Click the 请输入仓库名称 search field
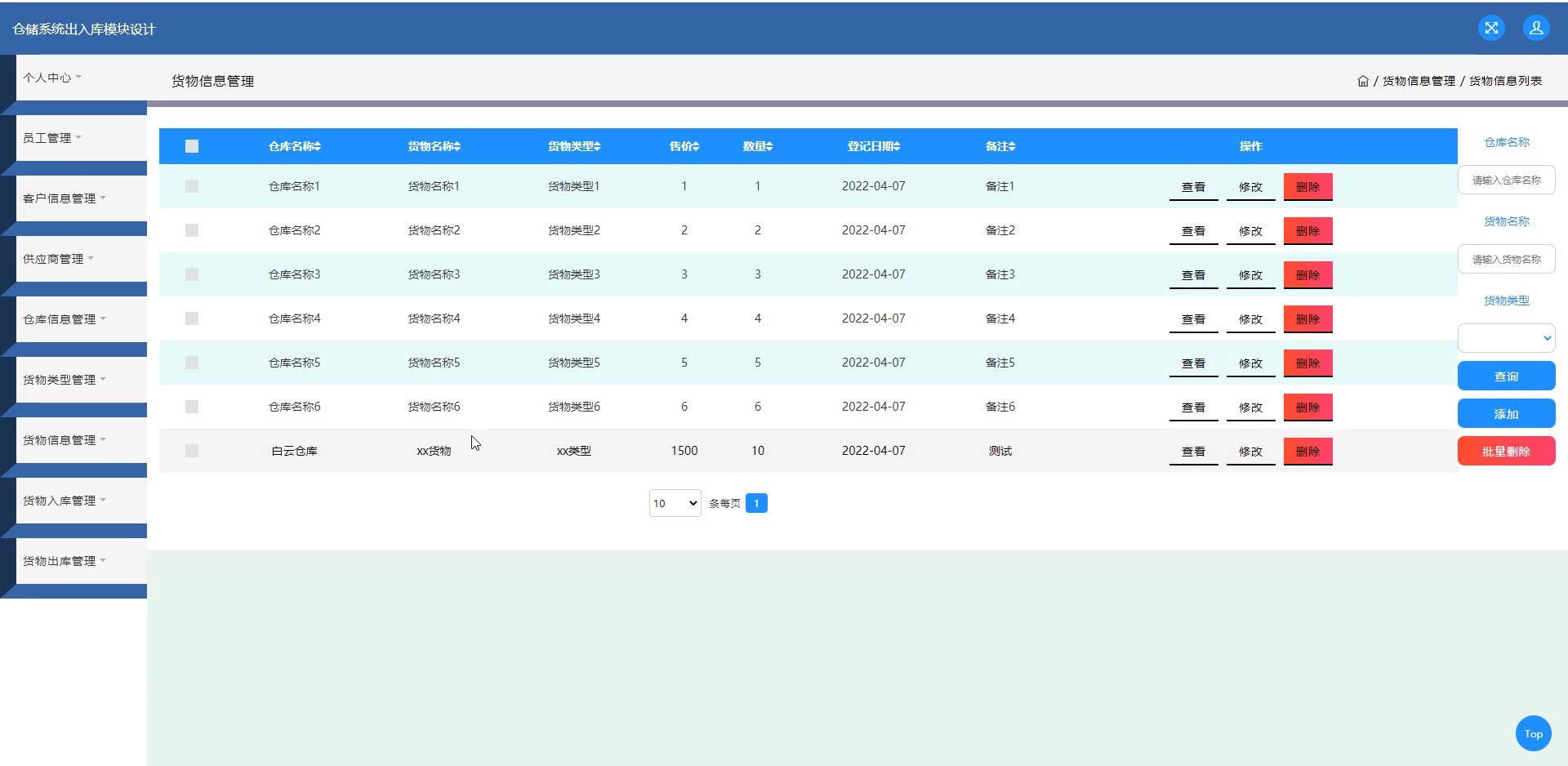 1506,180
